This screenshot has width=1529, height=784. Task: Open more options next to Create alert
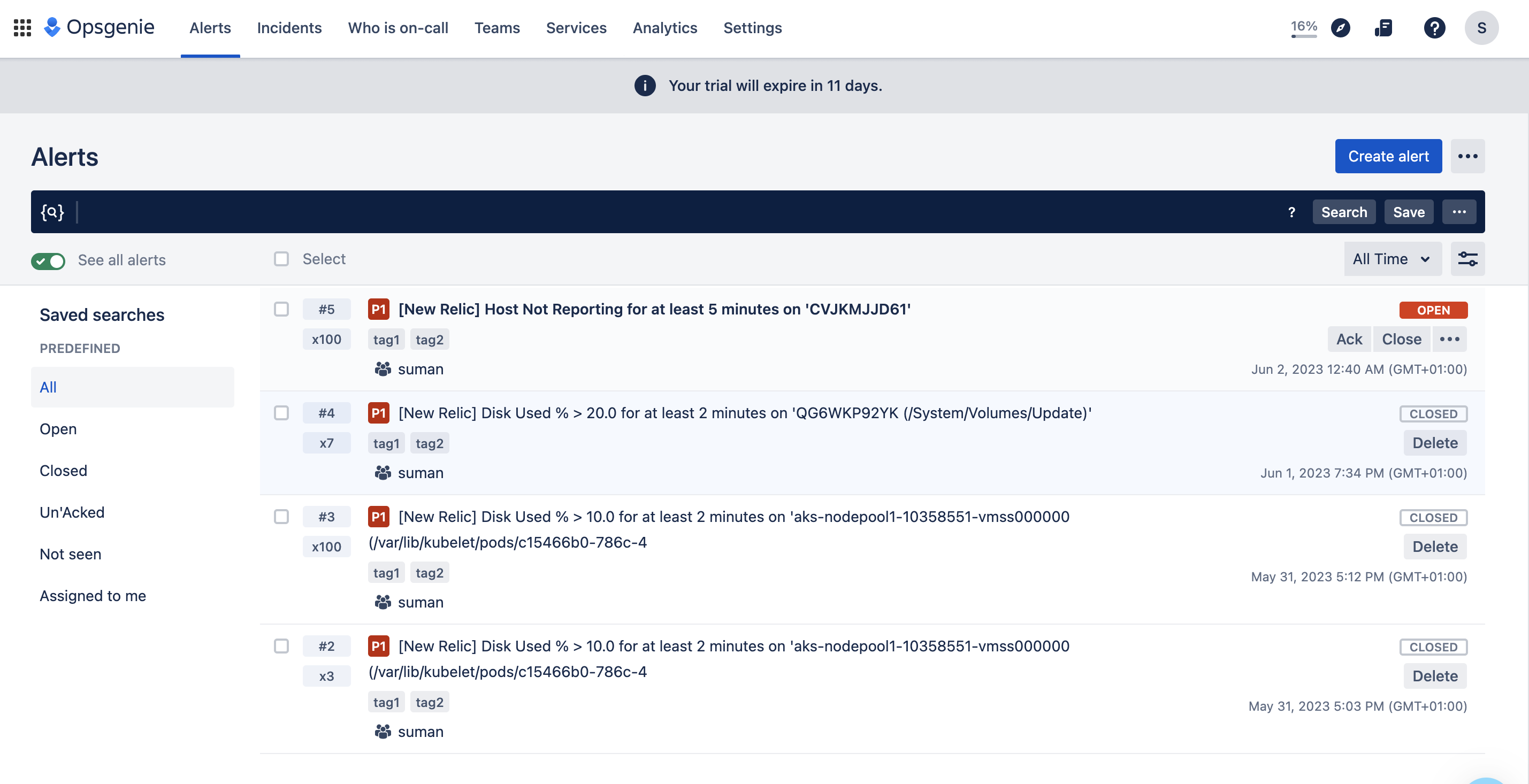pos(1467,156)
